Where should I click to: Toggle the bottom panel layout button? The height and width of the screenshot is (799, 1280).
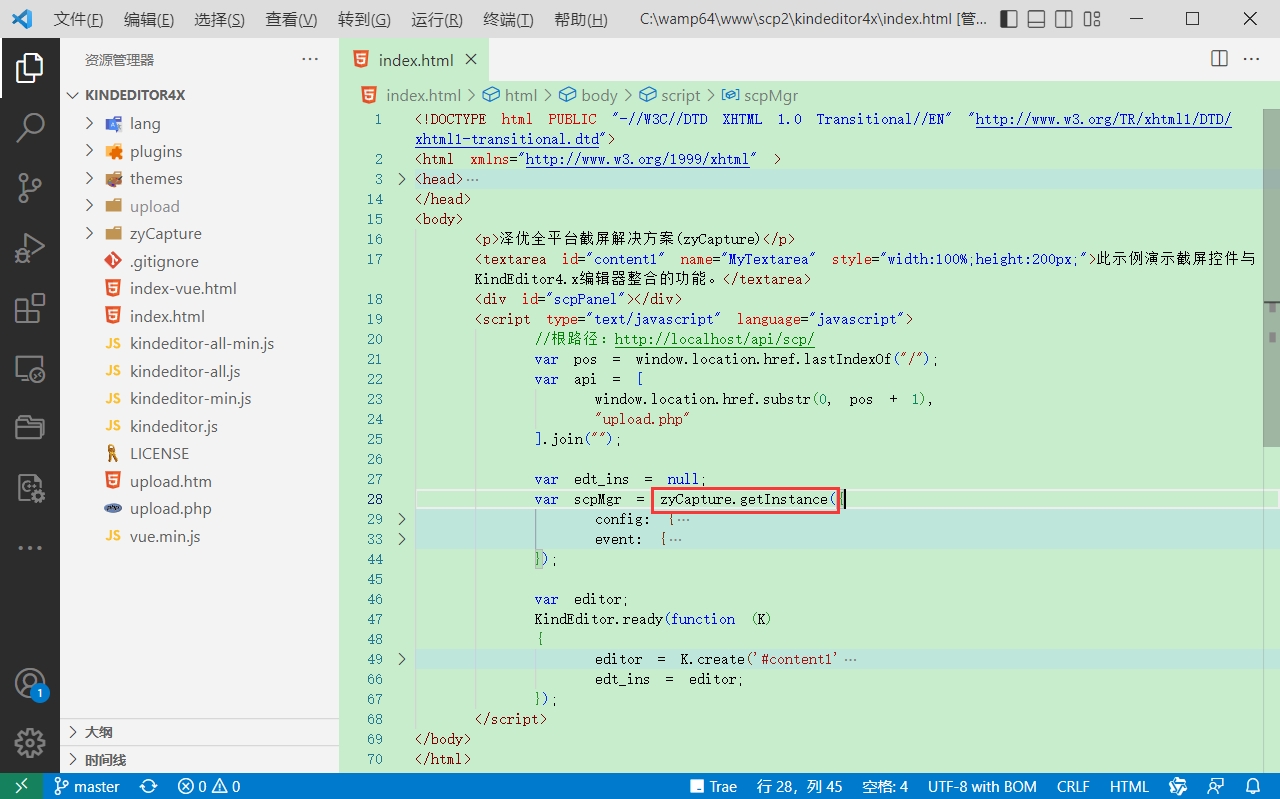1037,19
